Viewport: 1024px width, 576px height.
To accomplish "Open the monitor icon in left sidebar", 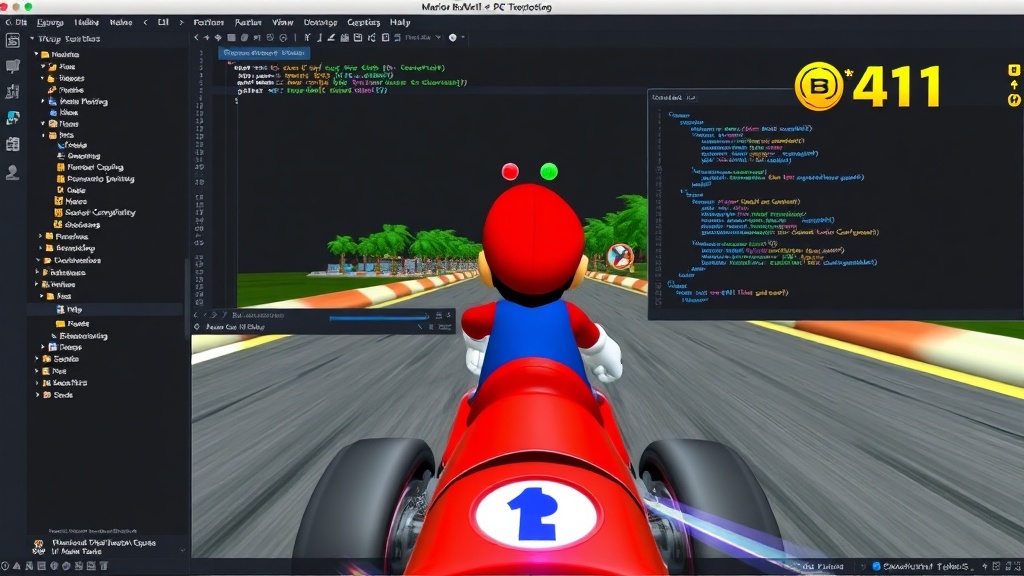I will click(12, 66).
